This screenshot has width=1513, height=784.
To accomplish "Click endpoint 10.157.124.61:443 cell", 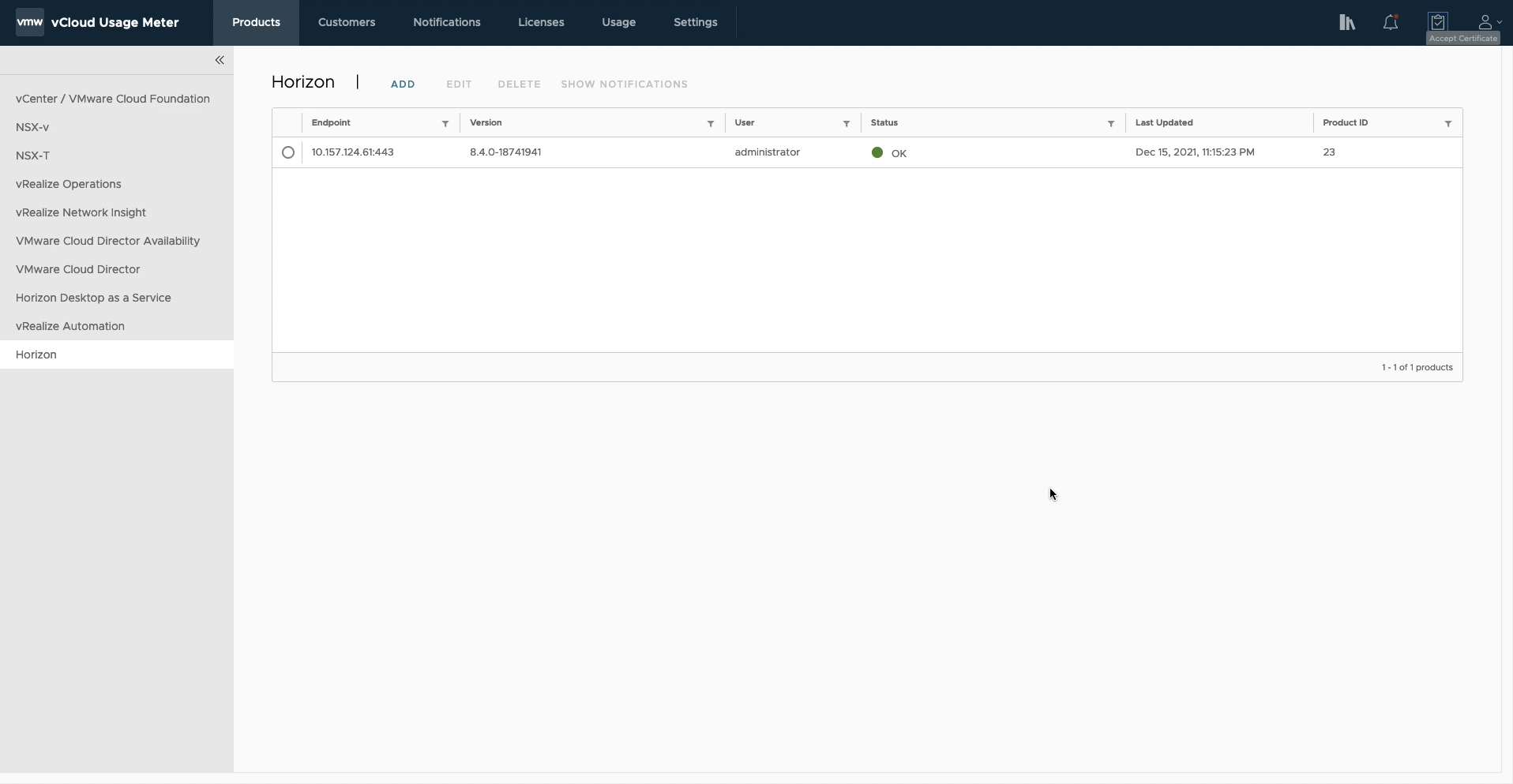I will [353, 152].
